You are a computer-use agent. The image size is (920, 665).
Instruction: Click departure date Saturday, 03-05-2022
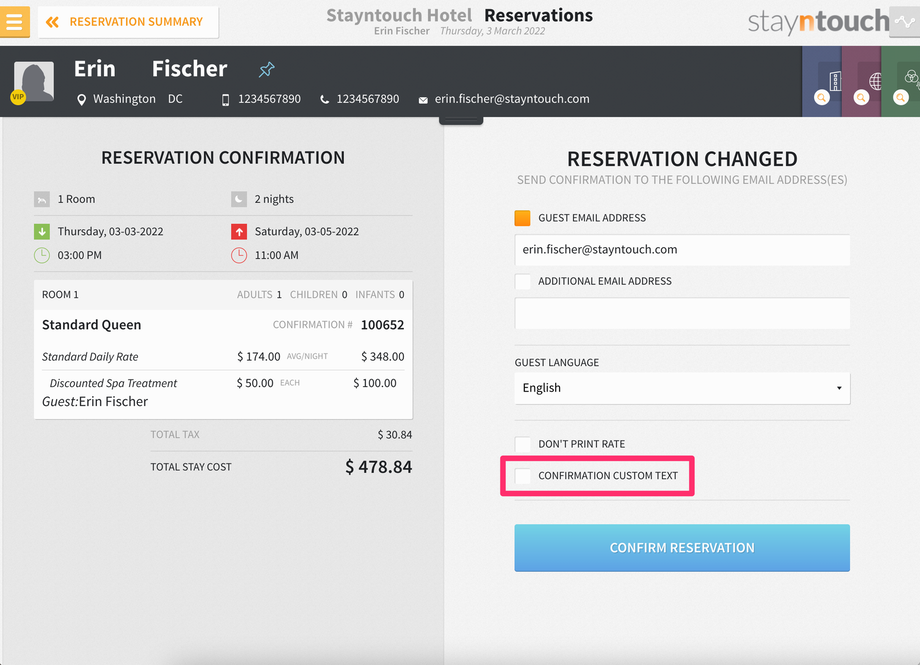(x=307, y=232)
